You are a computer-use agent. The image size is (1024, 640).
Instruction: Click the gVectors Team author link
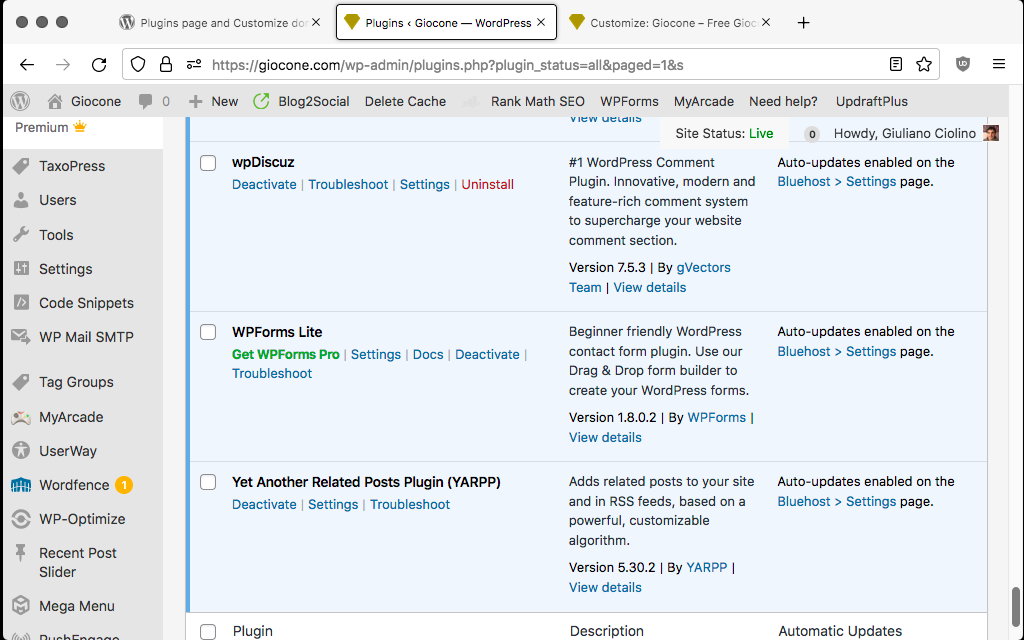(703, 267)
